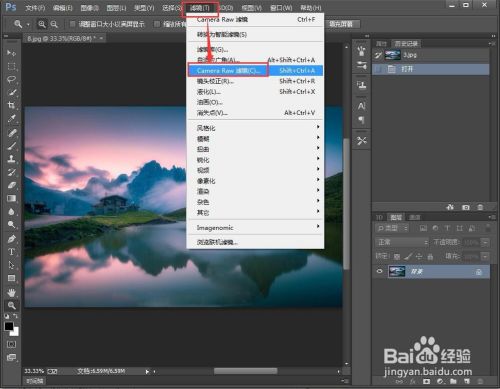Open tool preset picker arrow beside zoom icon
Screen dimensions: 500x389
tap(28, 24)
